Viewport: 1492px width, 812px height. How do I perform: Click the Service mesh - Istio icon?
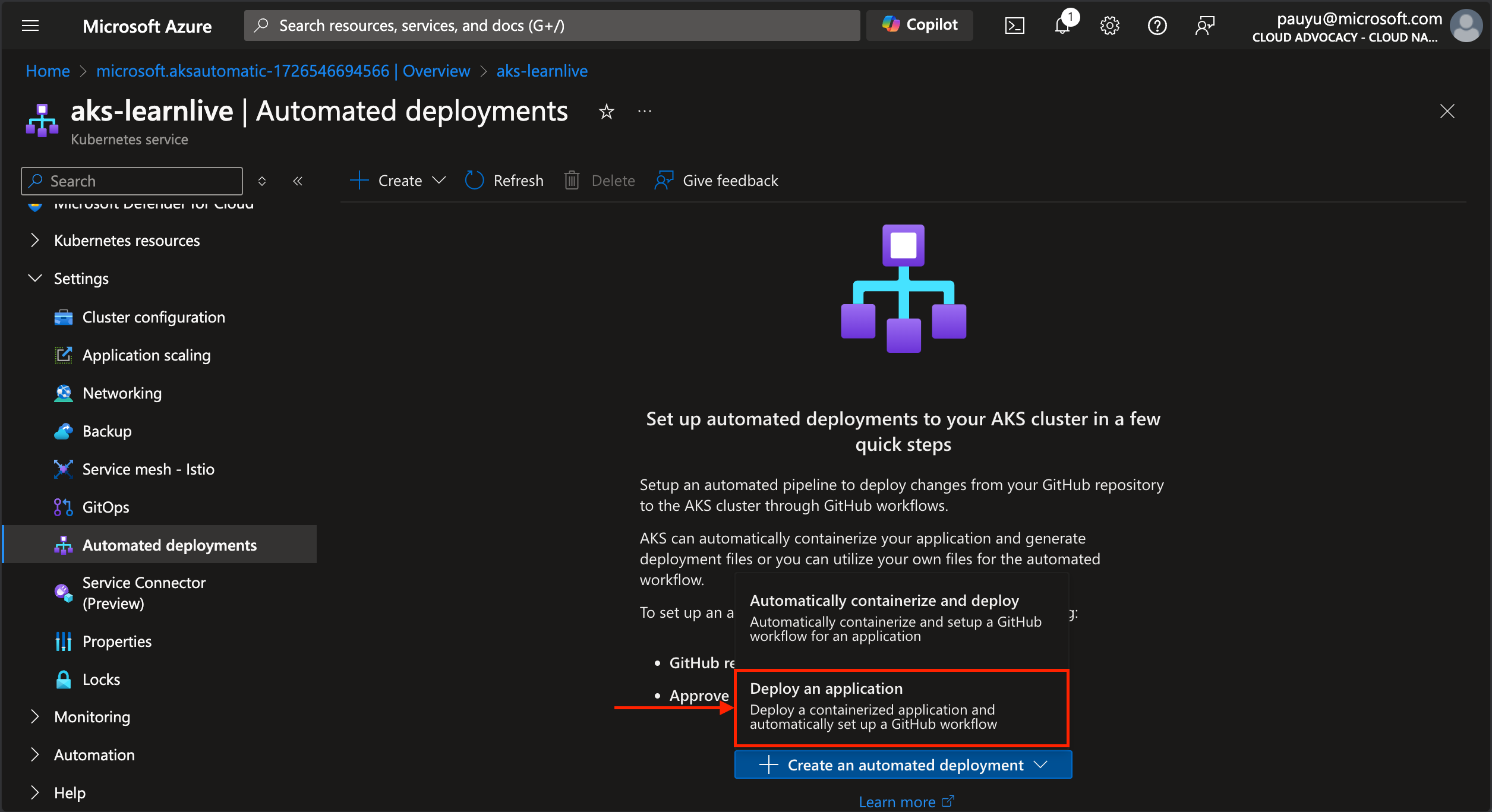(62, 469)
